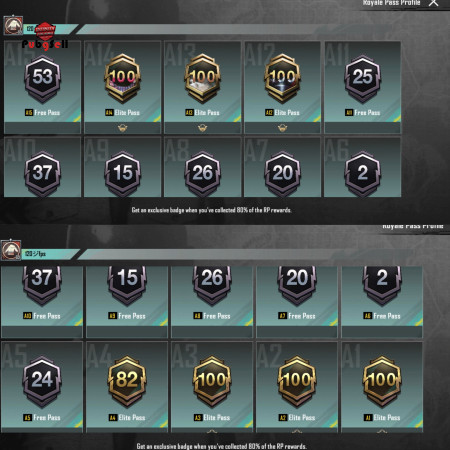Select the A9 card showing 15 in top panel
The height and width of the screenshot is (450, 450).
coord(123,167)
